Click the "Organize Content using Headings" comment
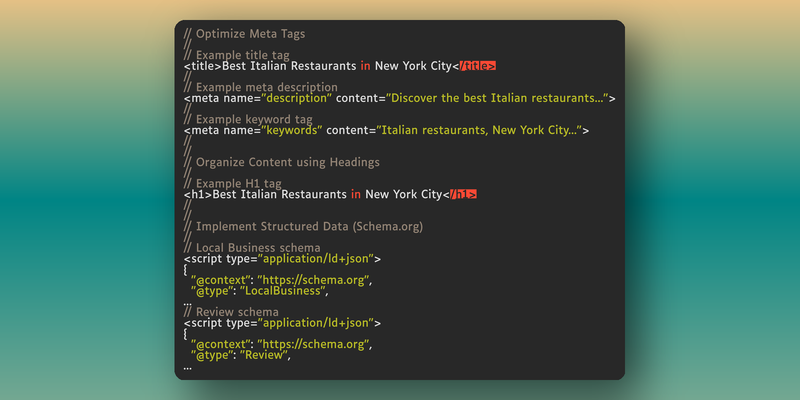This screenshot has height=400, width=800. pyautogui.click(x=287, y=162)
